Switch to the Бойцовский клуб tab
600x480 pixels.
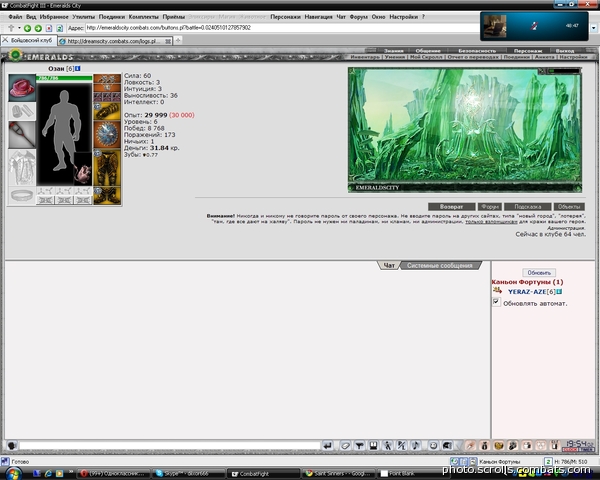[x=29, y=40]
